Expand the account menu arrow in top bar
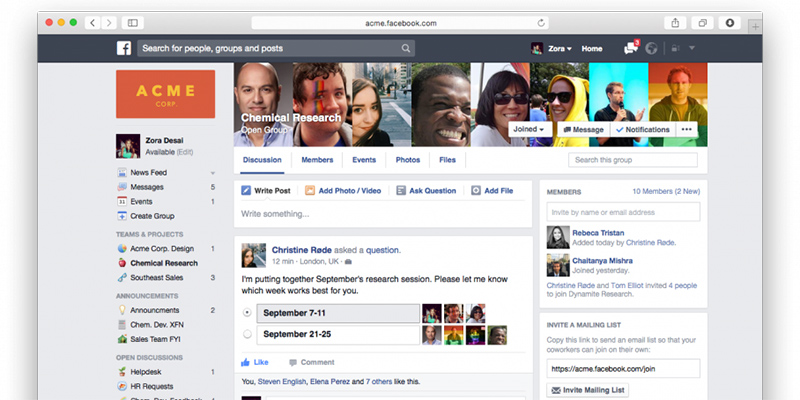Screen dimensions: 800x400 point(691,48)
